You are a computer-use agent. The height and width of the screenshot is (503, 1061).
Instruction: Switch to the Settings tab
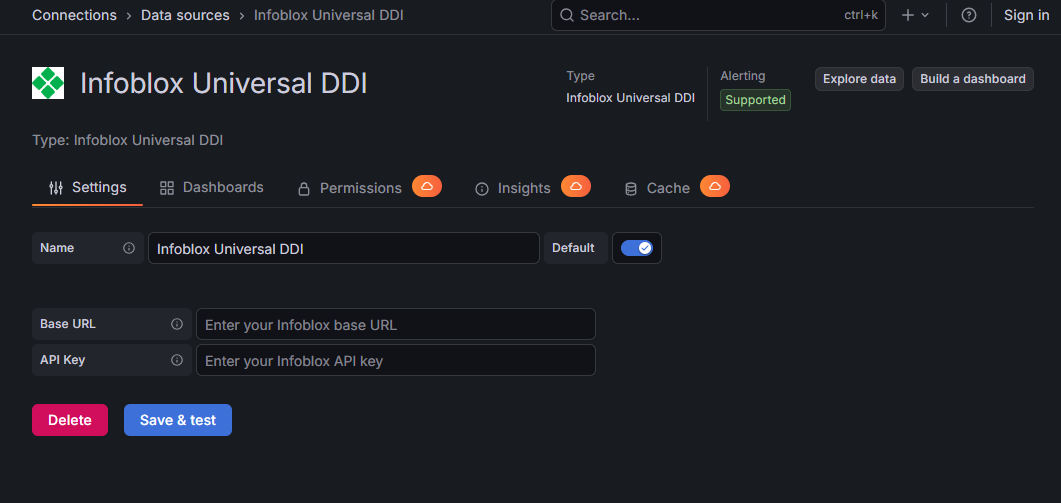coord(87,188)
